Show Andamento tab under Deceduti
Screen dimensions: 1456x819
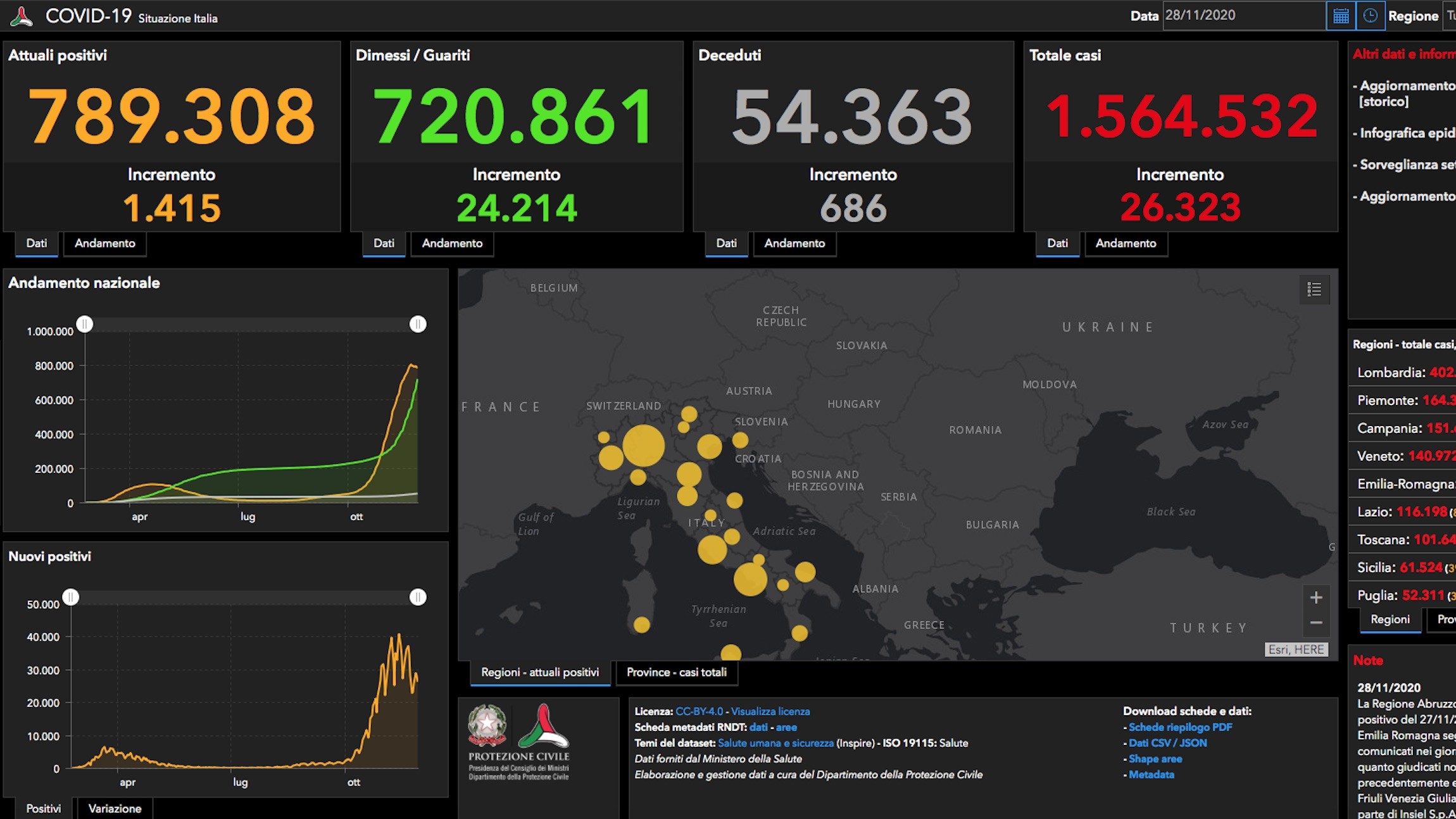coord(794,244)
